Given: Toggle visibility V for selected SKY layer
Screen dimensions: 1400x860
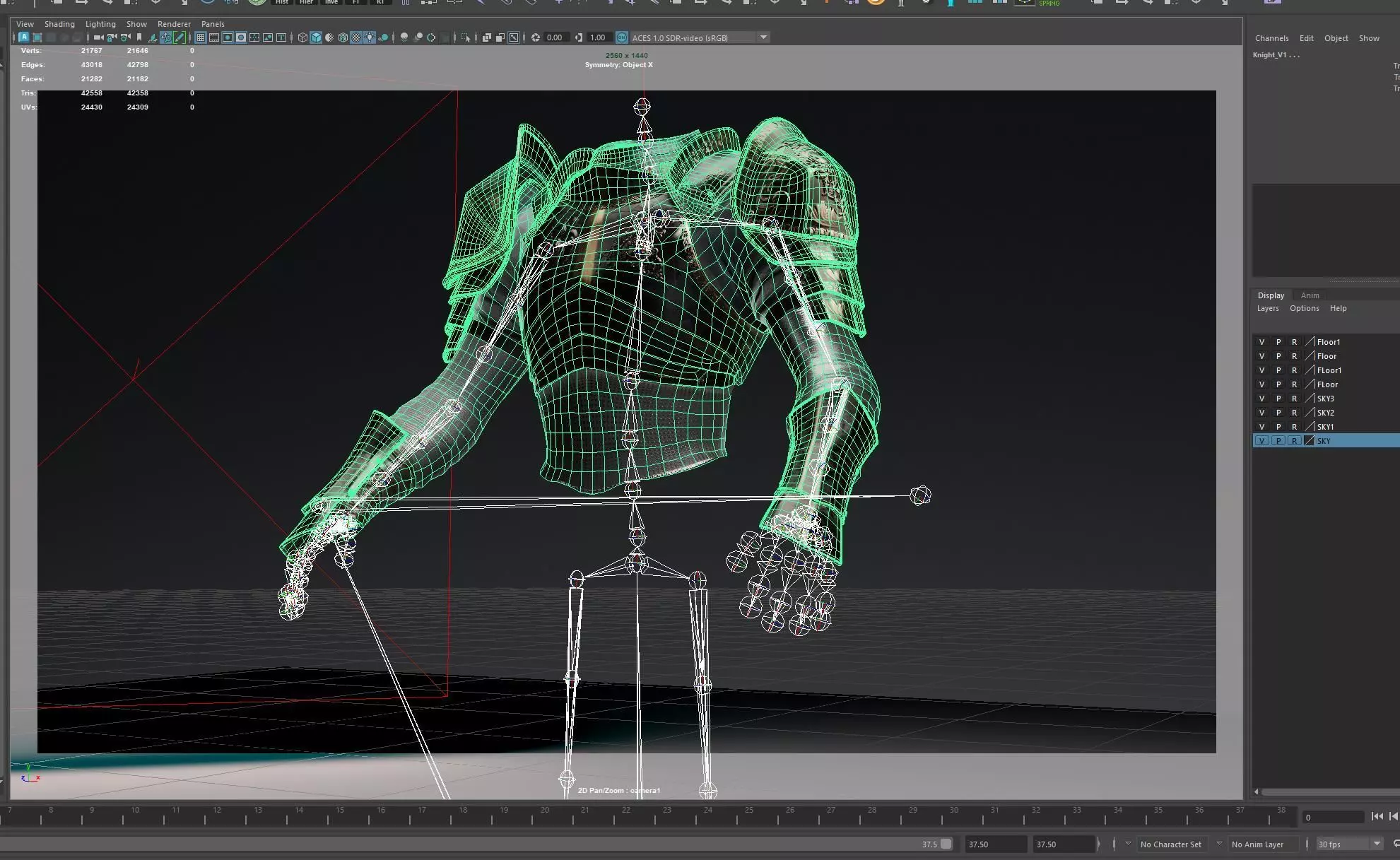Looking at the screenshot, I should tap(1261, 441).
